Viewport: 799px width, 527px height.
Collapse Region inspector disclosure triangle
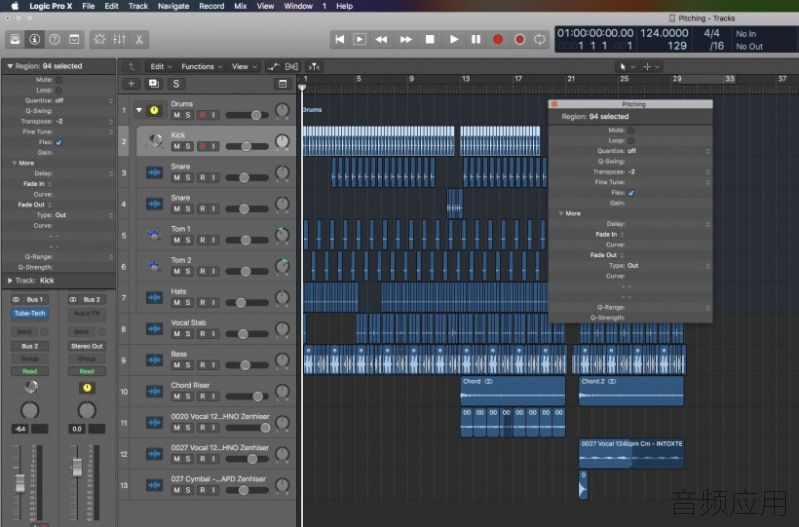pyautogui.click(x=10, y=66)
